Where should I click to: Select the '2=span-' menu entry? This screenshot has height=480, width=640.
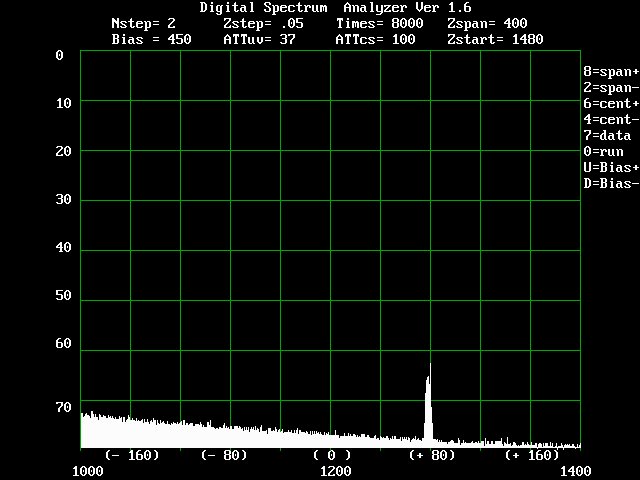pos(611,87)
